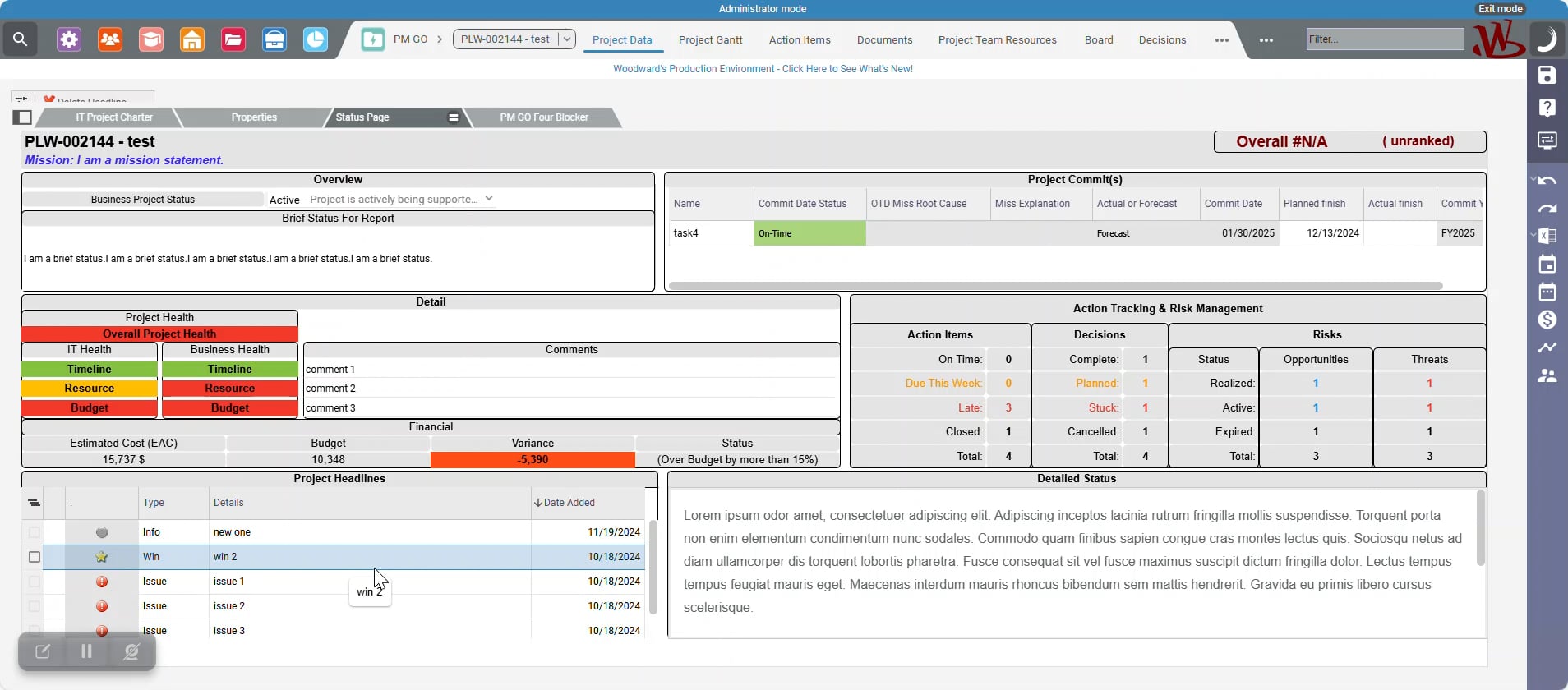
Task: Click the green PM GO lightning icon
Action: (373, 39)
